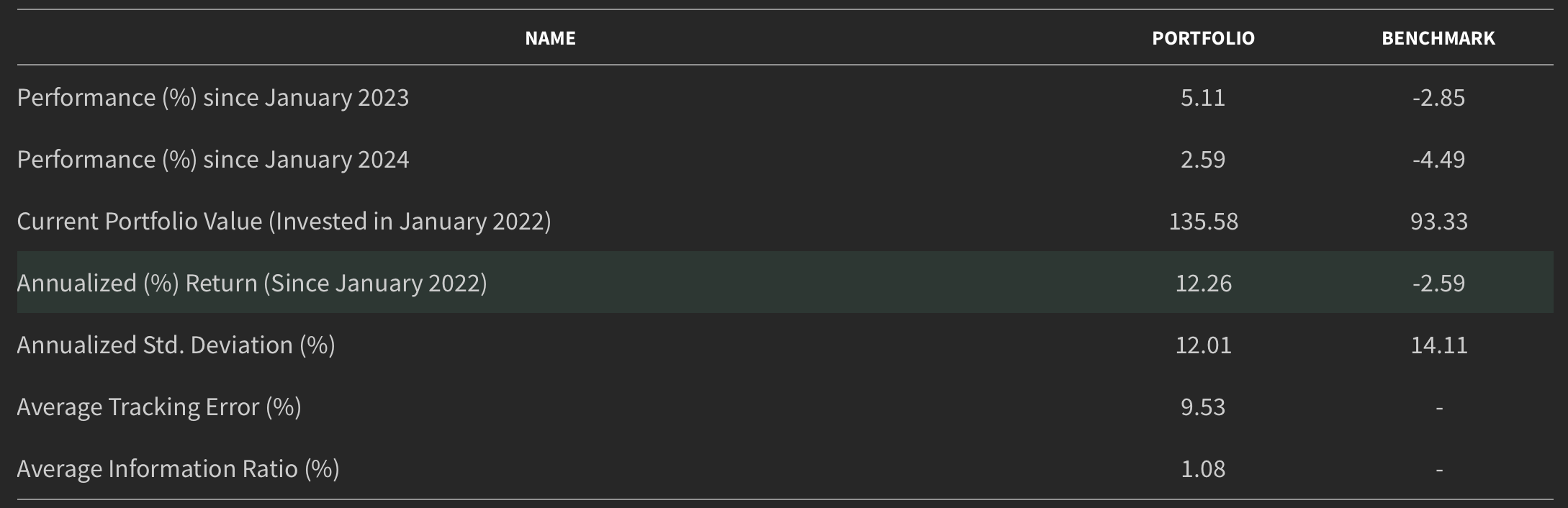
Task: Click the NAME column header
Action: point(550,38)
